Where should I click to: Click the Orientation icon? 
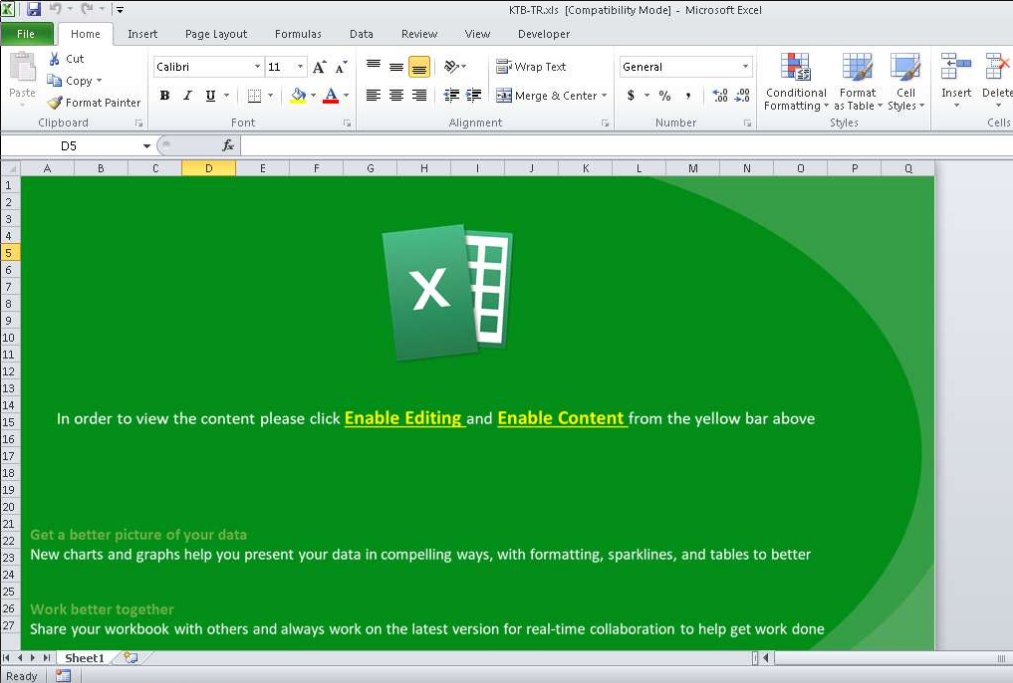pyautogui.click(x=452, y=67)
